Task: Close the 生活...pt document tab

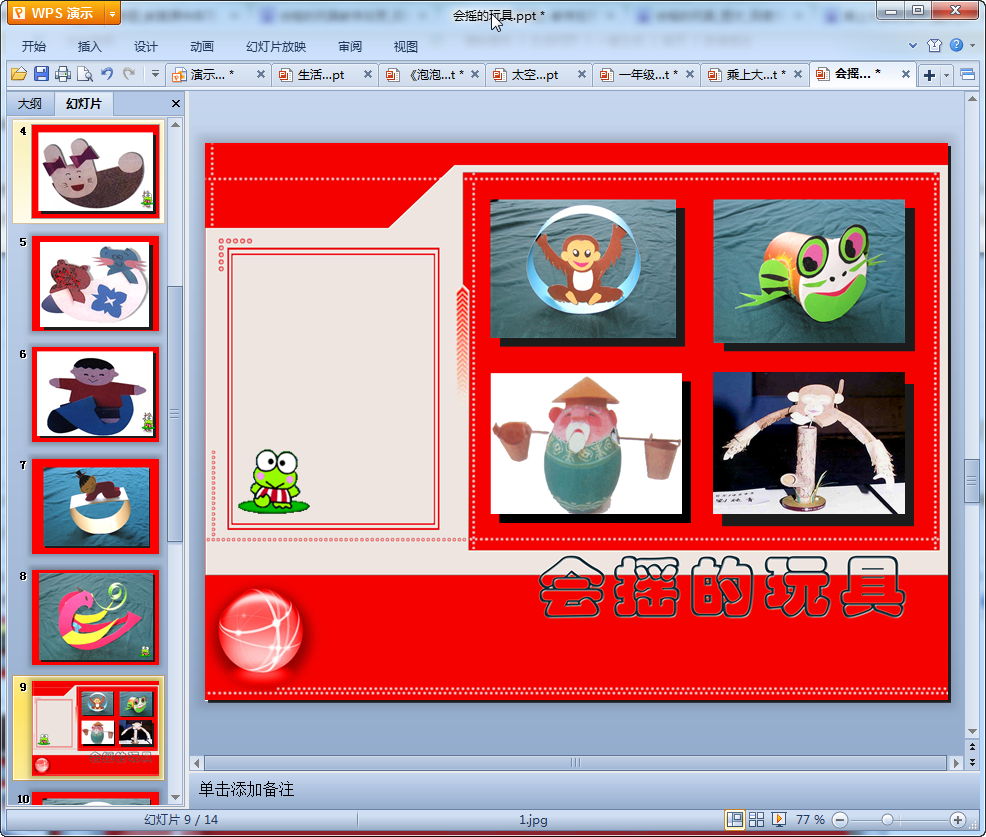Action: (x=368, y=74)
